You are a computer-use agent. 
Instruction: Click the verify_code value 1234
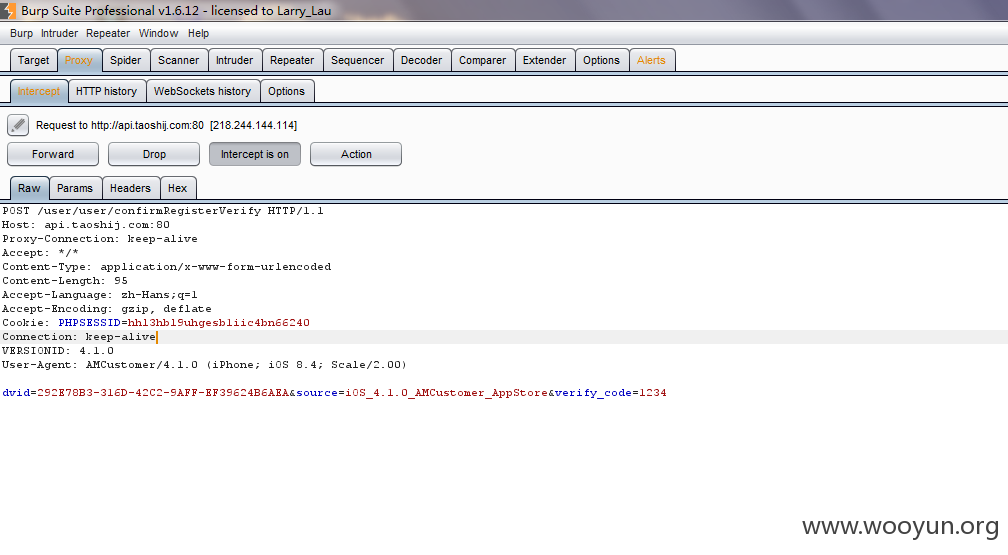pos(652,393)
